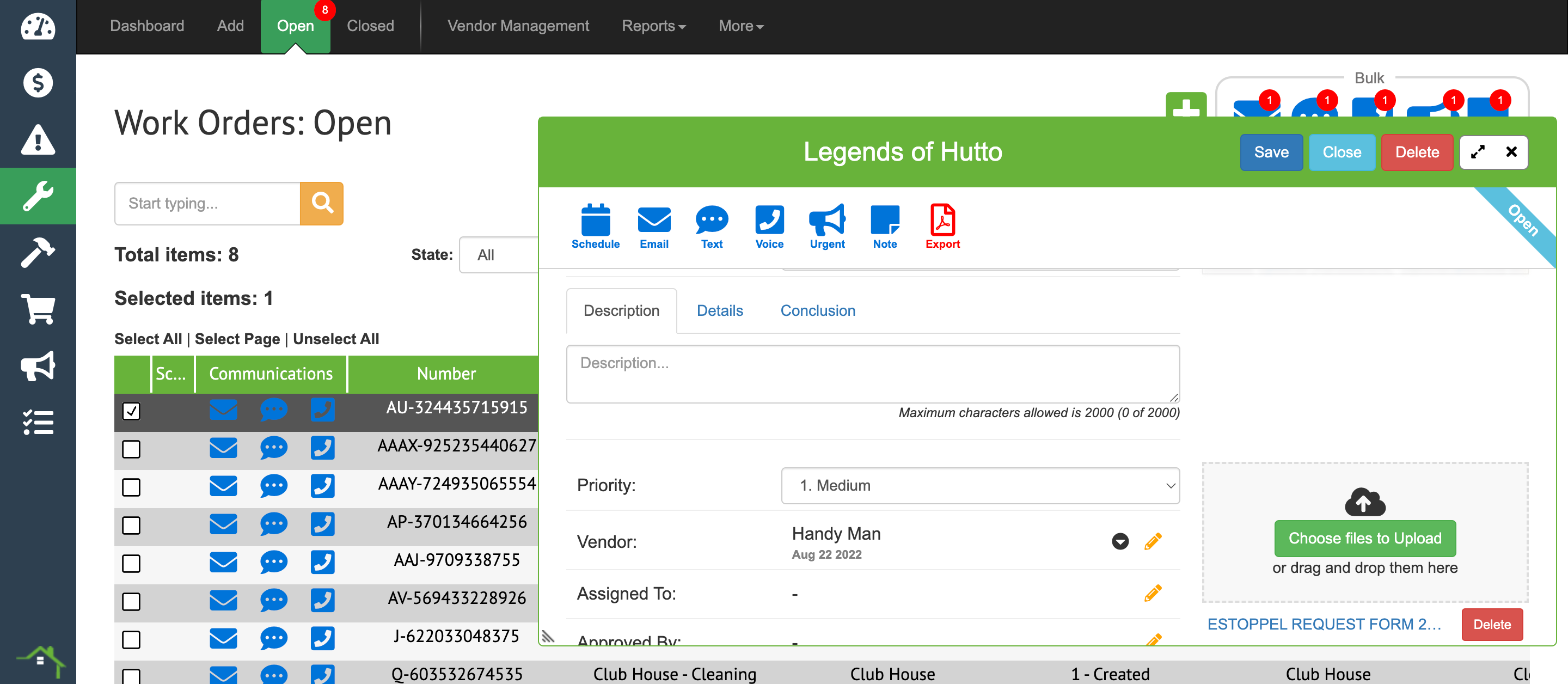
Task: Click Choose files to Upload
Action: tap(1364, 538)
